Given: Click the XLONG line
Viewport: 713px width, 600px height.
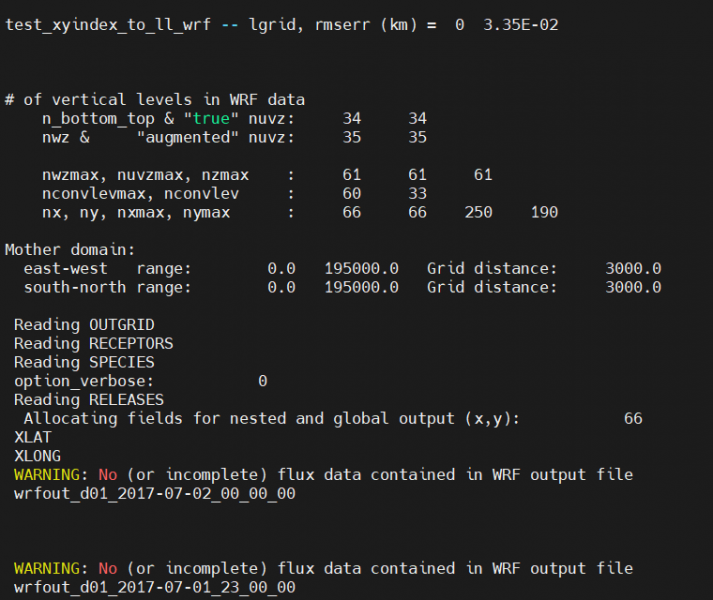Looking at the screenshot, I should click(x=37, y=456).
